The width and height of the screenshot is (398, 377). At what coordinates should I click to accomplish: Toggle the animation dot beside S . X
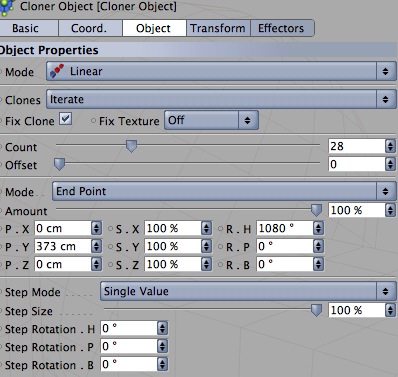coord(111,229)
